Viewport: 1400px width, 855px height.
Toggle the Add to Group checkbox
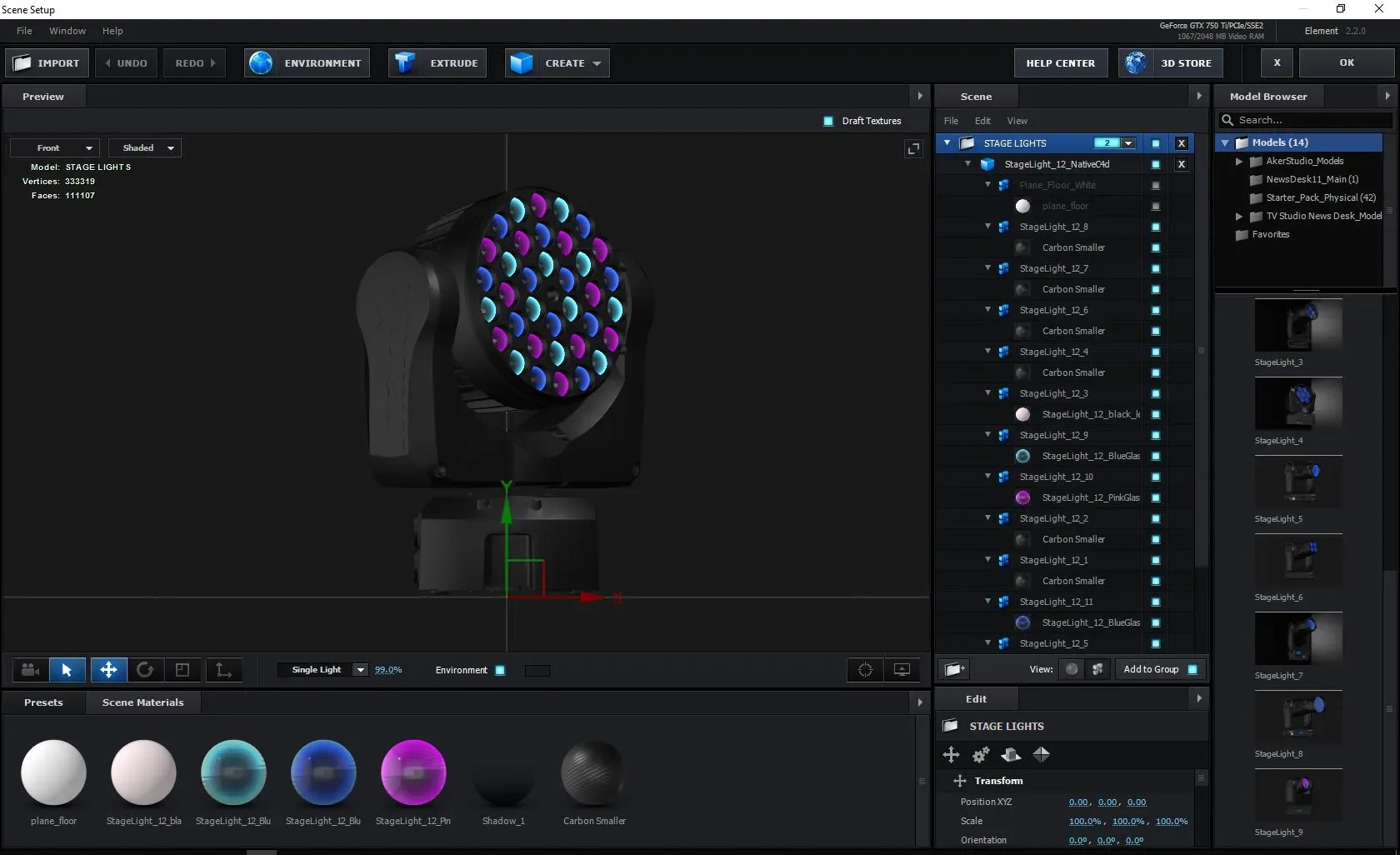[1192, 669]
